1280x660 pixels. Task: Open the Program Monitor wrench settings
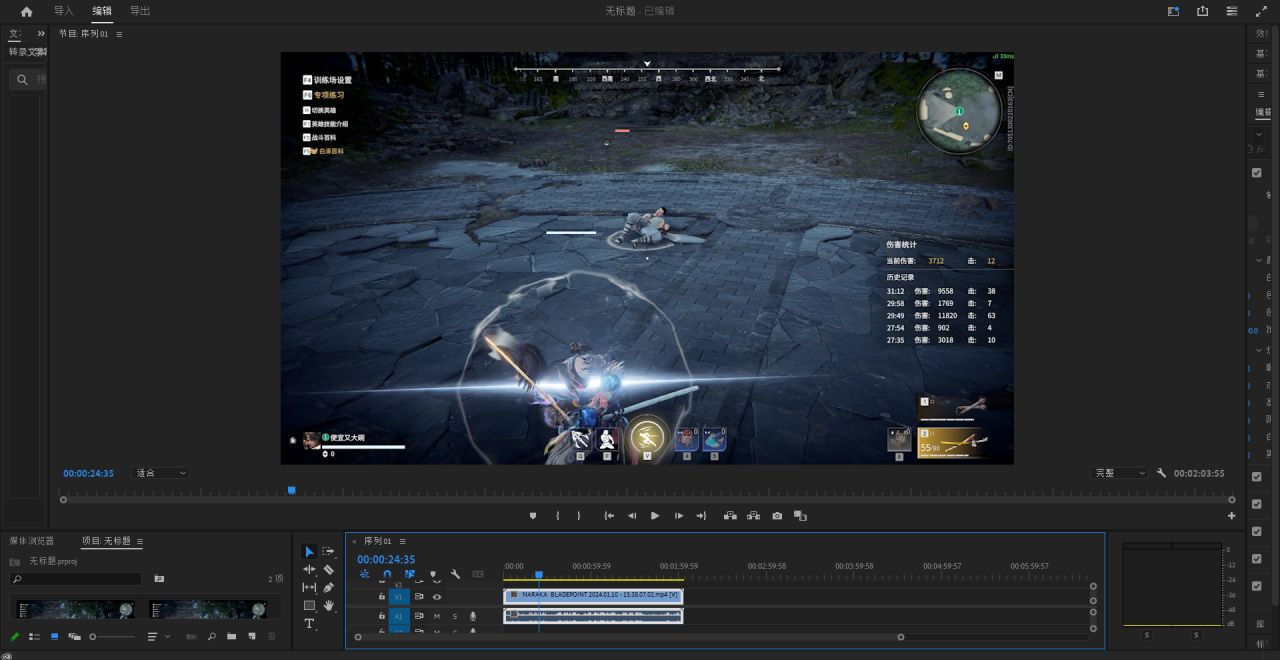(1161, 473)
